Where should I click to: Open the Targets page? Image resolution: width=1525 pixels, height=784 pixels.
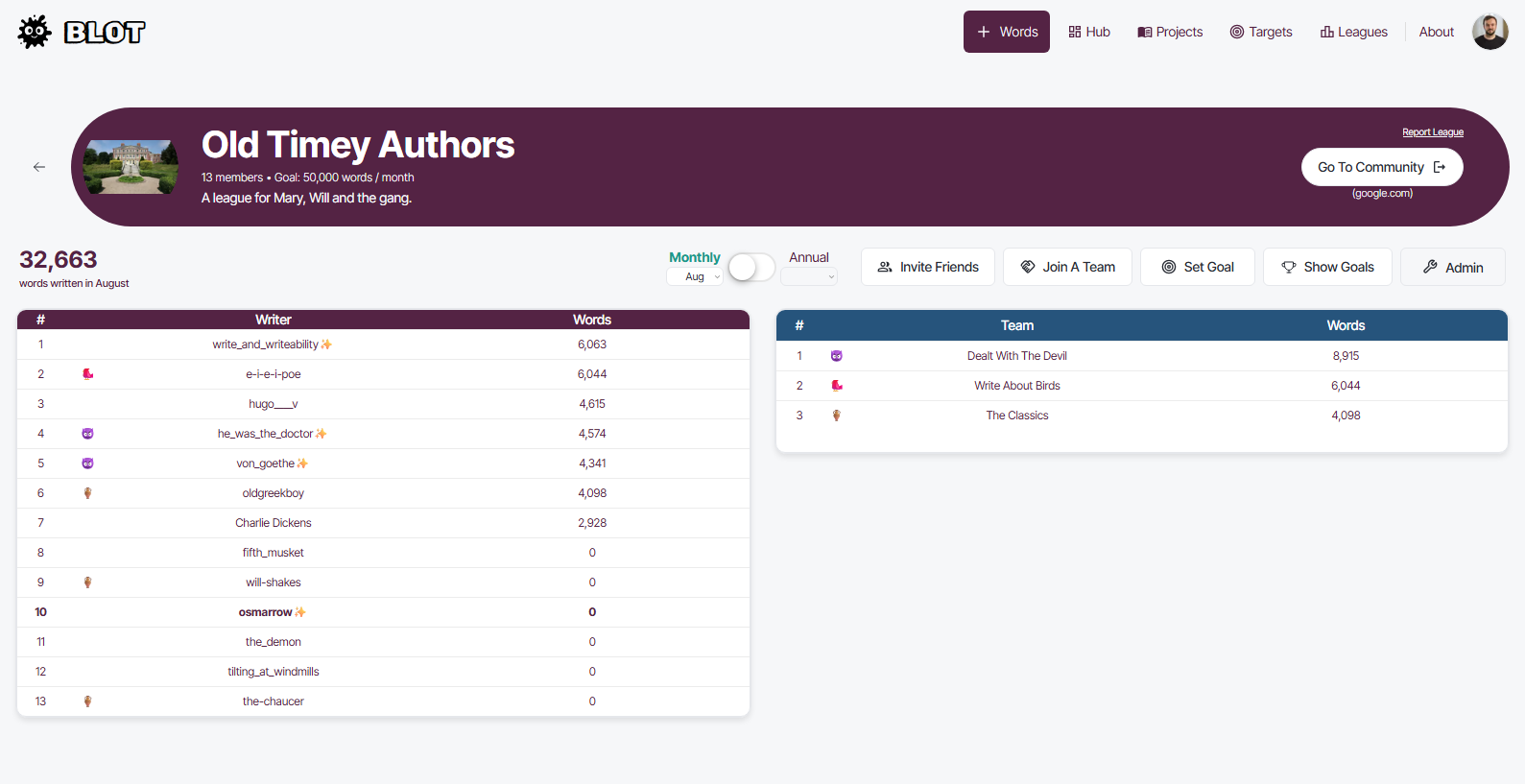point(1261,32)
